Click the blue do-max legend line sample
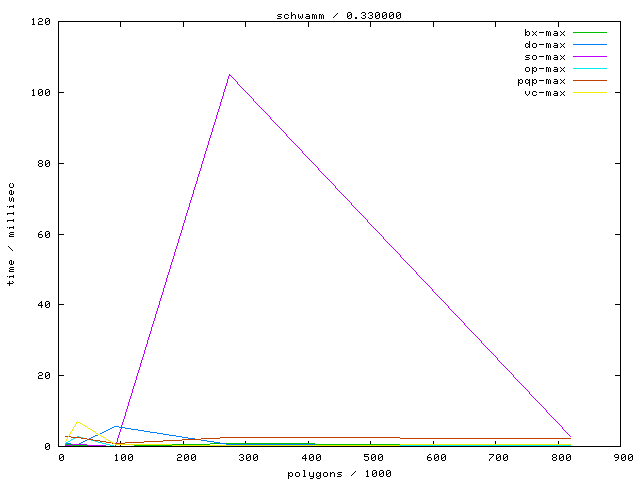640x480 pixels. tap(589, 45)
